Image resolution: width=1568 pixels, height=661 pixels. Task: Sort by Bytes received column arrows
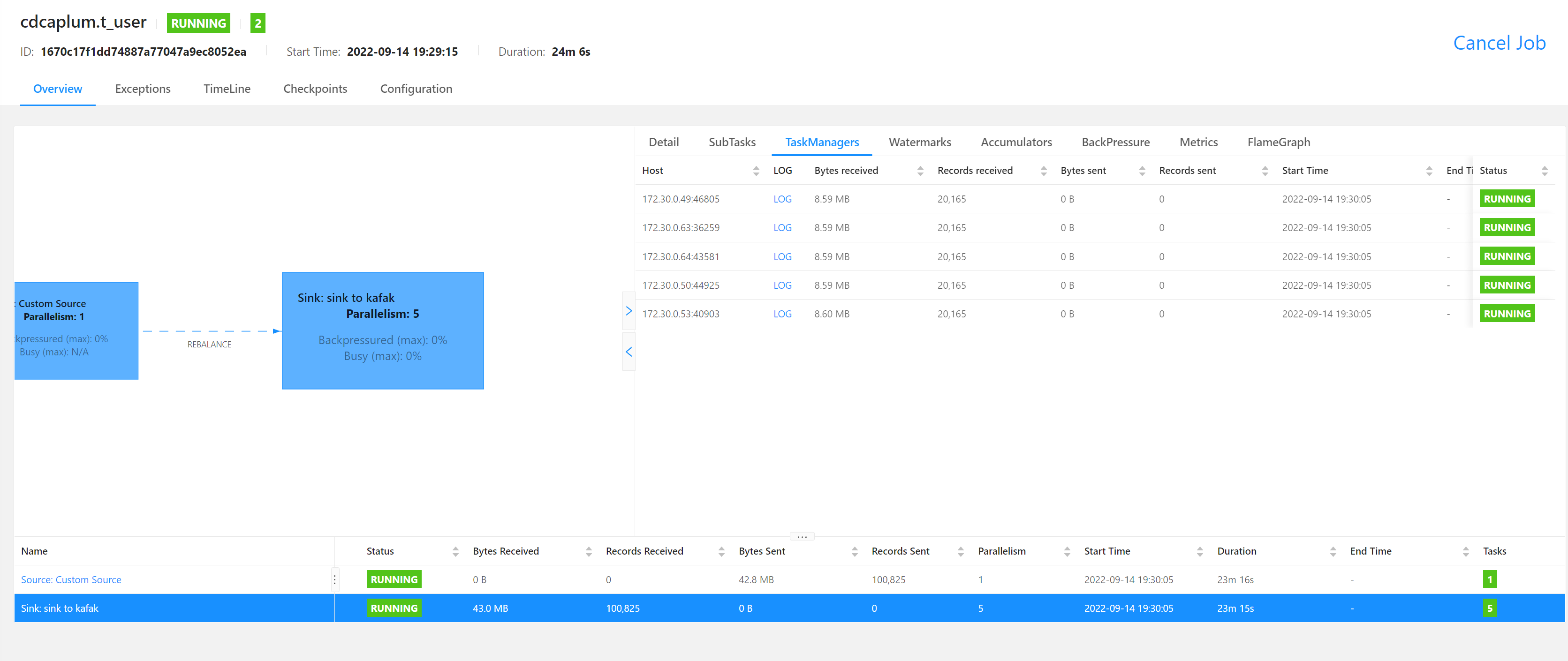[x=920, y=171]
